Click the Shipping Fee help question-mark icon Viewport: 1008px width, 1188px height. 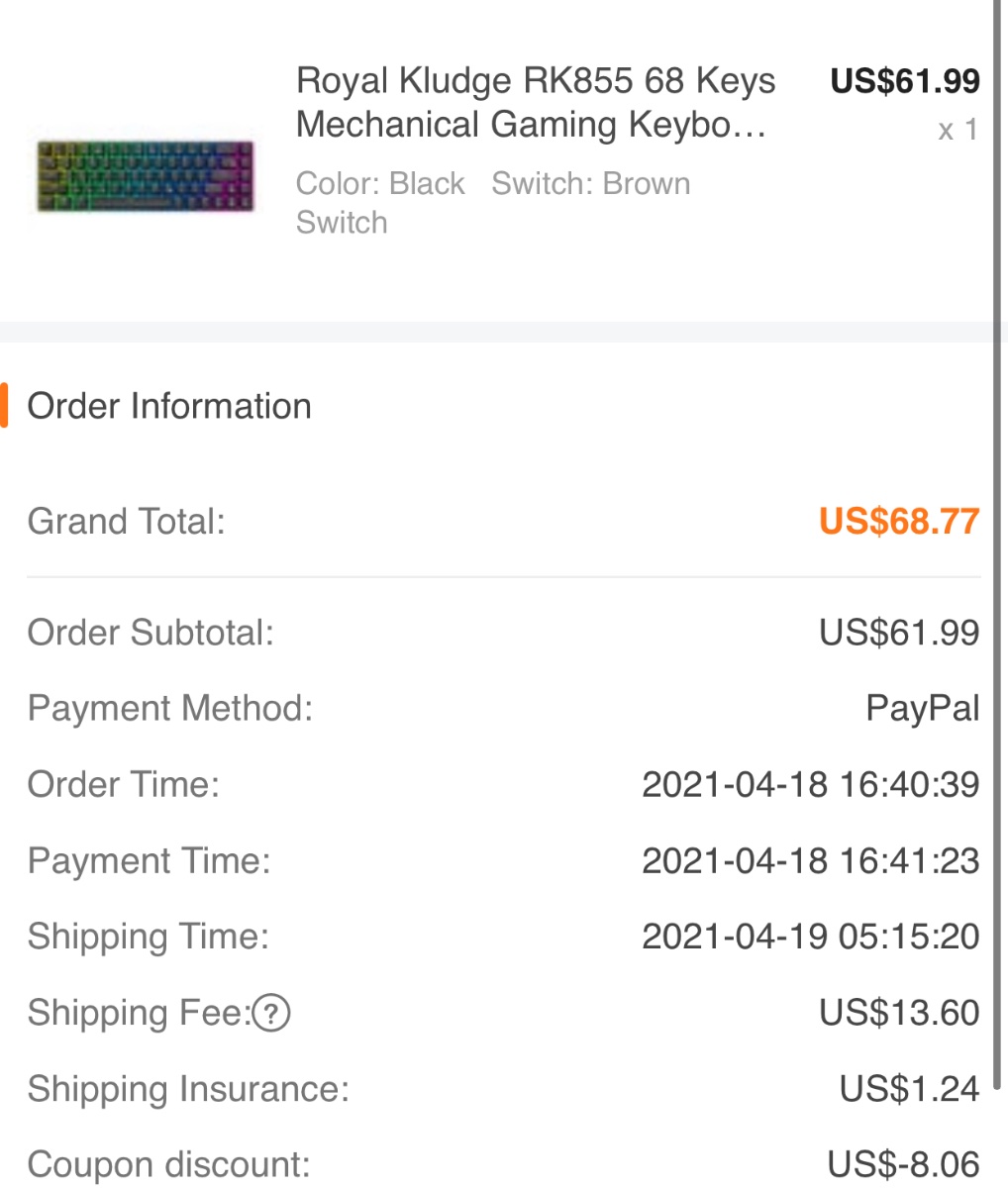[271, 1013]
